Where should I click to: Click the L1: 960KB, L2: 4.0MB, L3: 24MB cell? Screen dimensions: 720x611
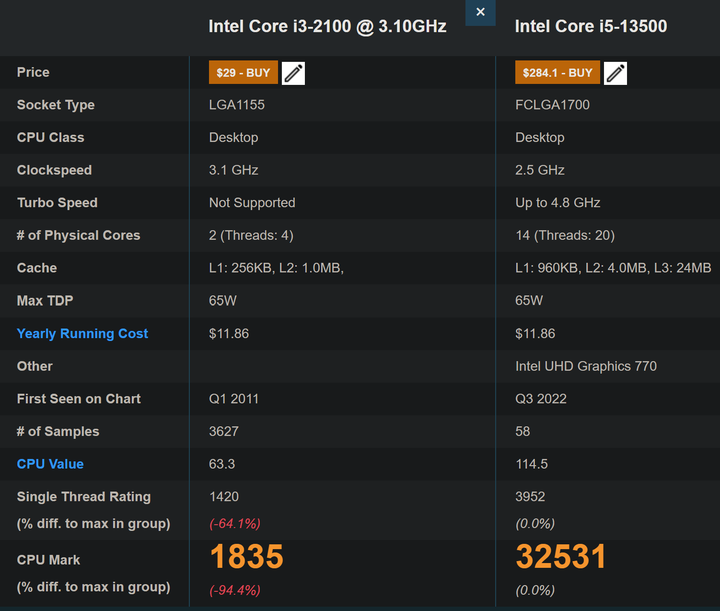point(613,268)
